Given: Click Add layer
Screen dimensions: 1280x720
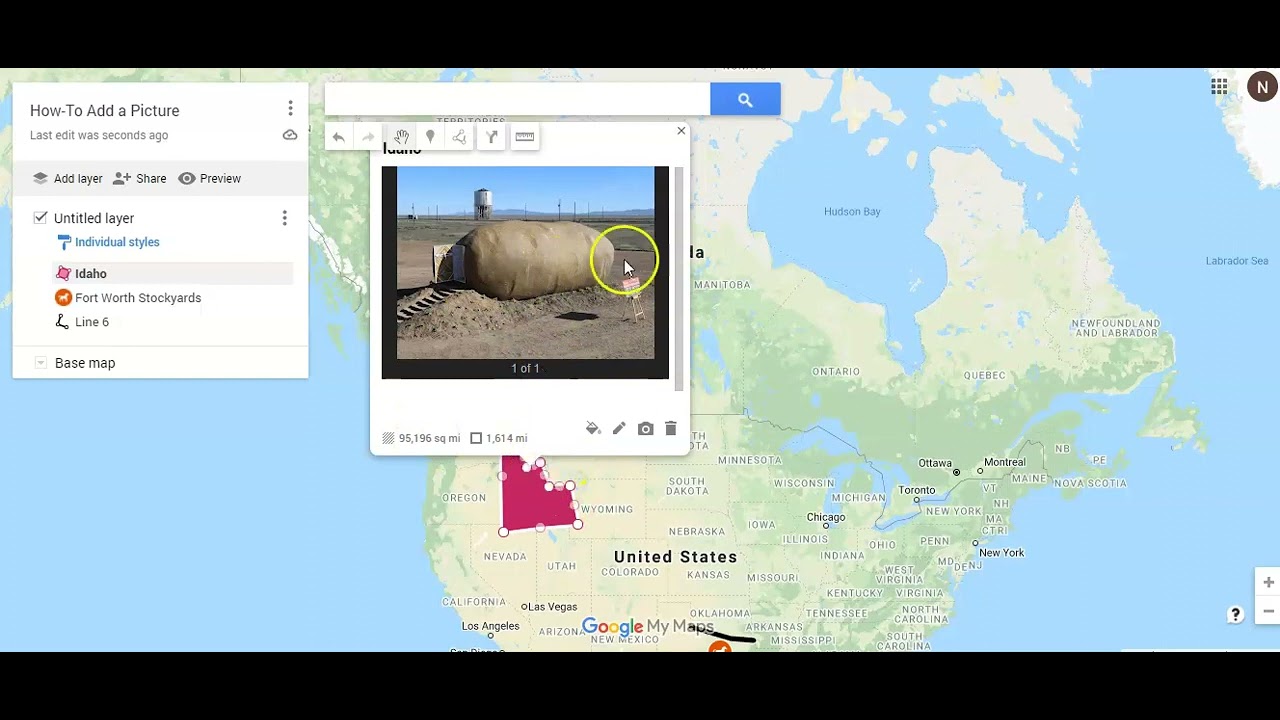Looking at the screenshot, I should click(67, 178).
